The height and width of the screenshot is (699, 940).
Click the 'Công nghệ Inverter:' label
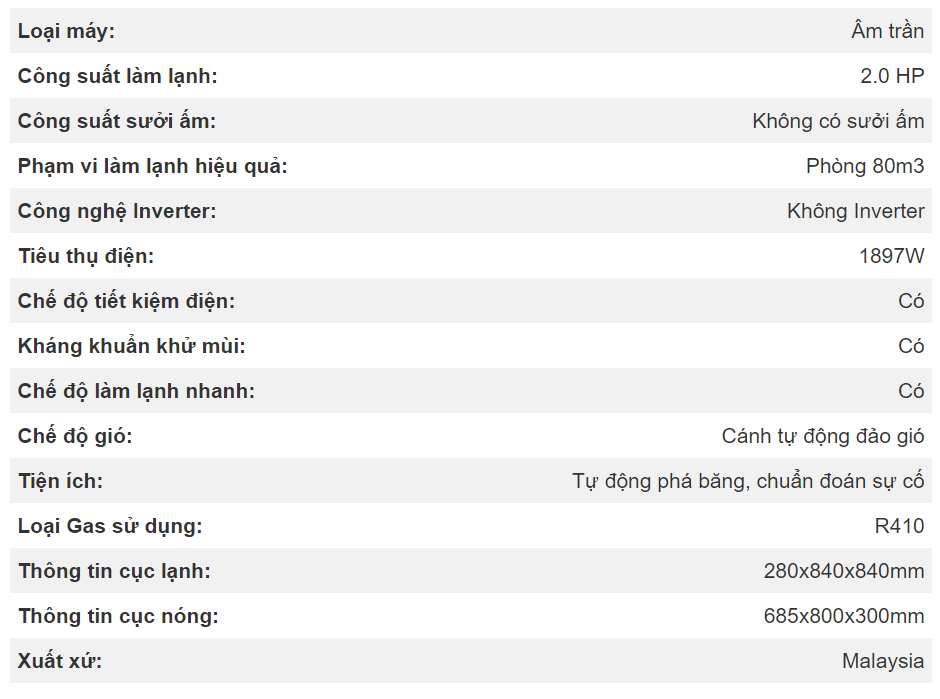click(116, 211)
